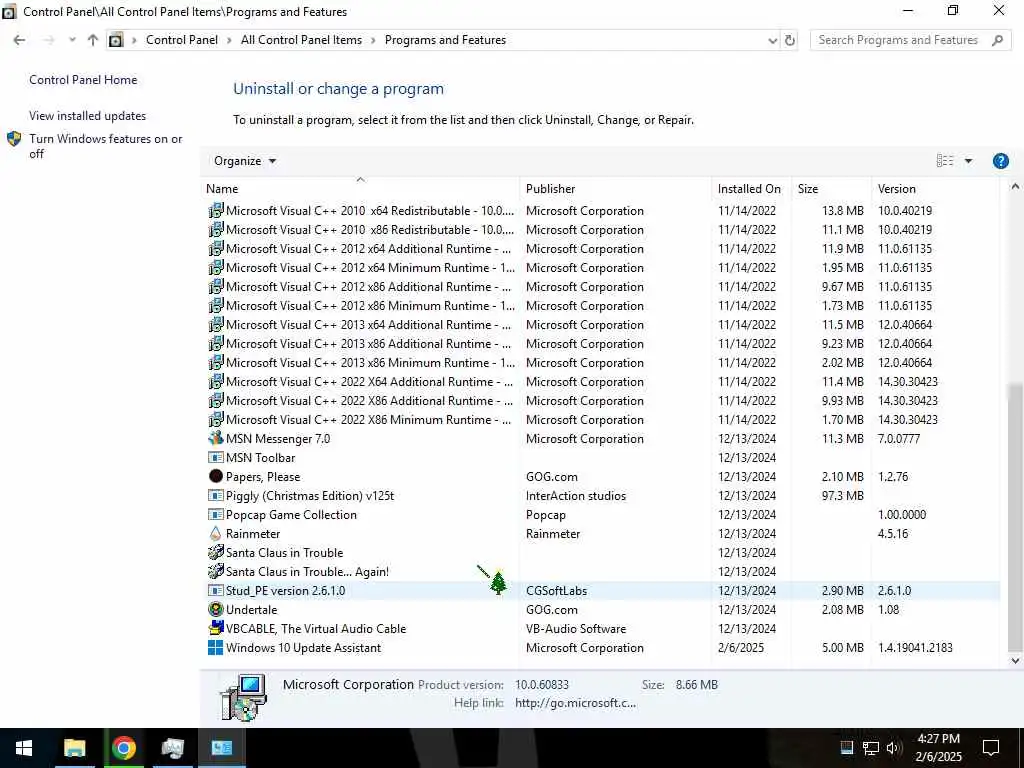This screenshot has width=1024, height=768.
Task: Click the Stud_PE version 2.6.1.0 icon
Action: [216, 590]
